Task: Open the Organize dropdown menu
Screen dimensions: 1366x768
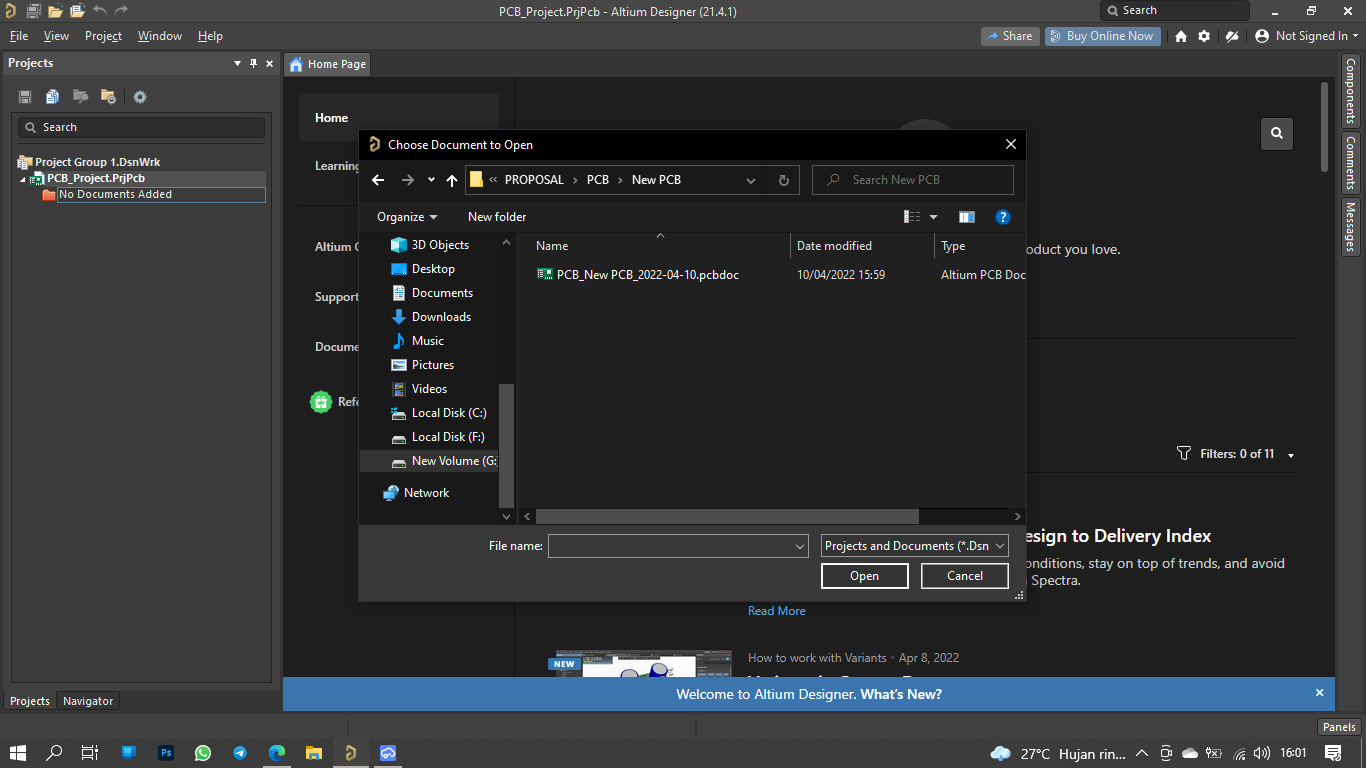Action: 407,217
